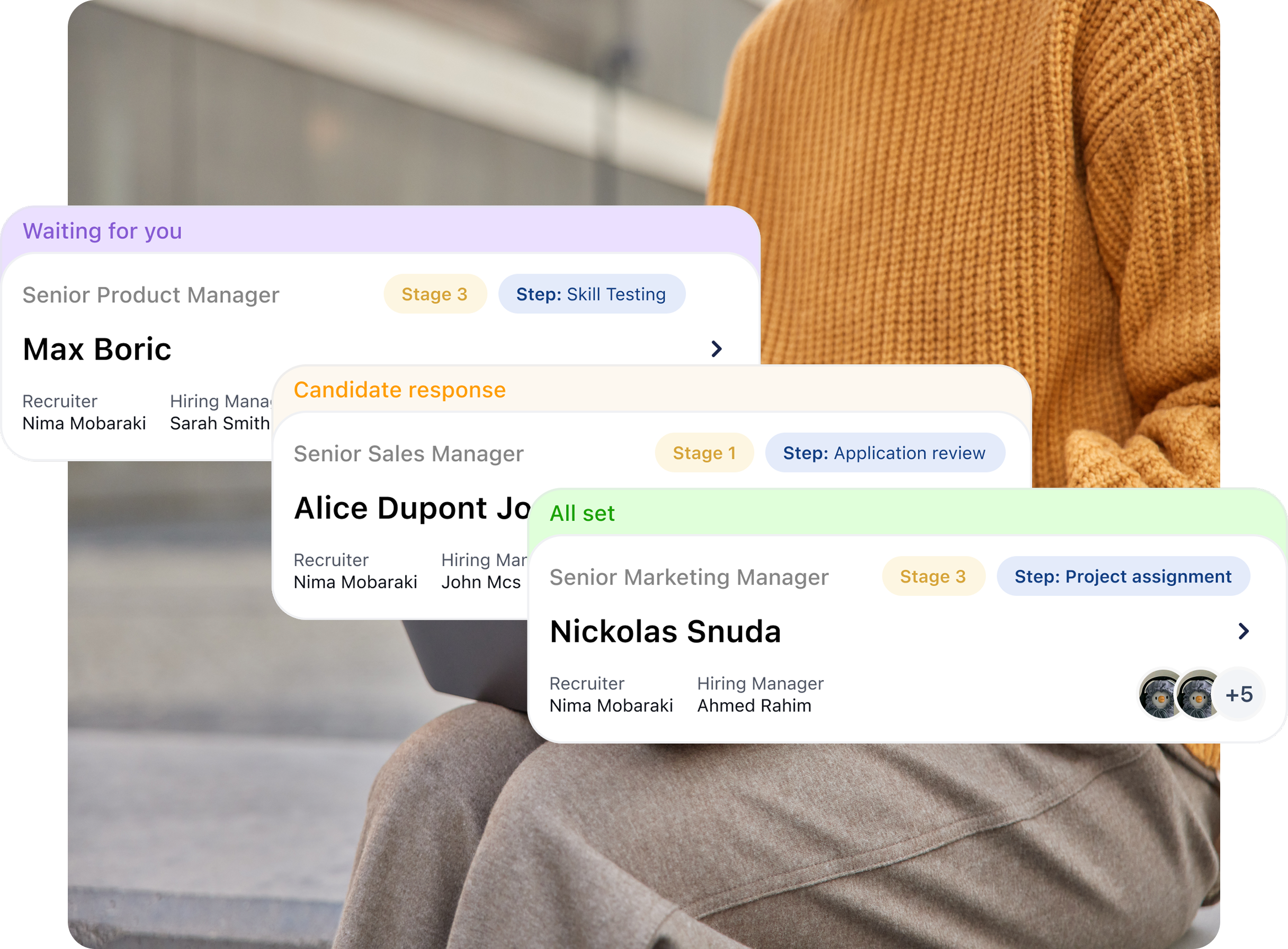Select the All set header
Viewport: 1288px width, 949px height.
[583, 513]
